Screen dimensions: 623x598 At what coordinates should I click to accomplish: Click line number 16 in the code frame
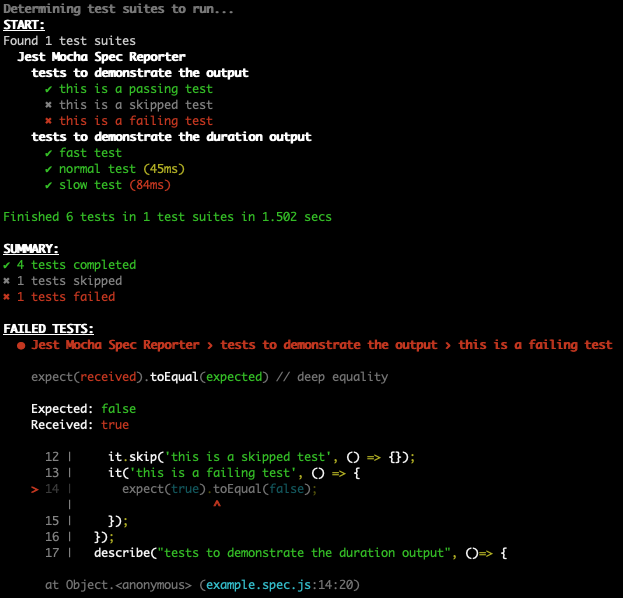coord(52,537)
